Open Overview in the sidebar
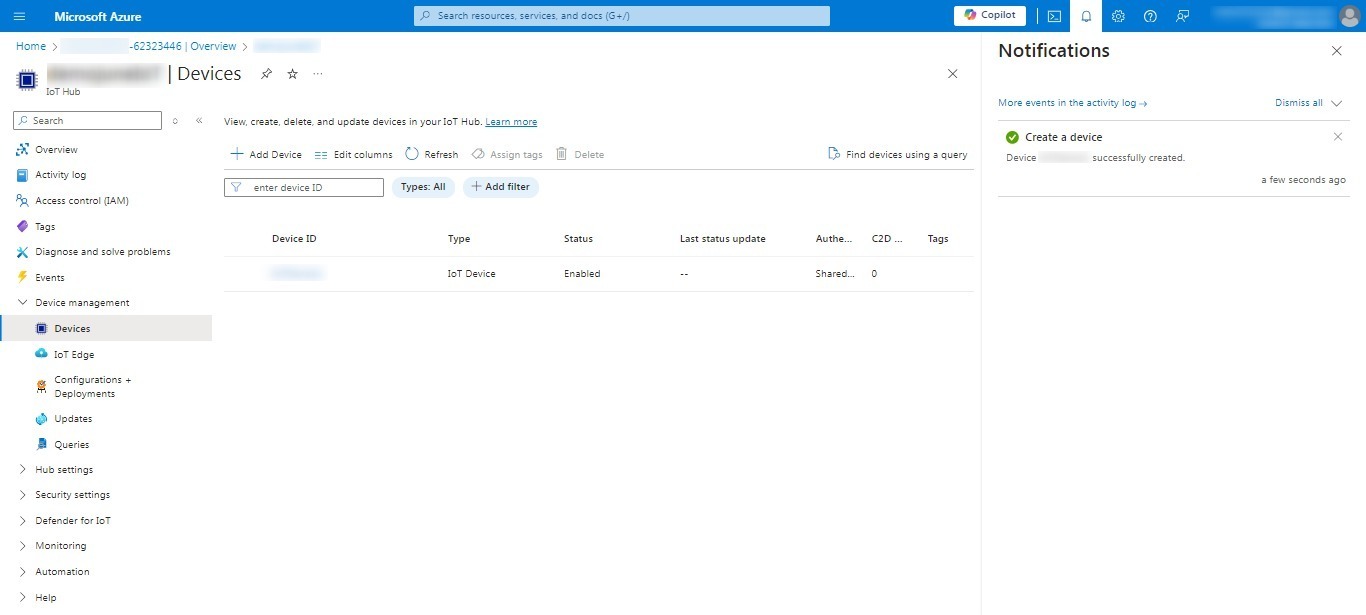Screen dimensions: 1366x615 (56, 150)
